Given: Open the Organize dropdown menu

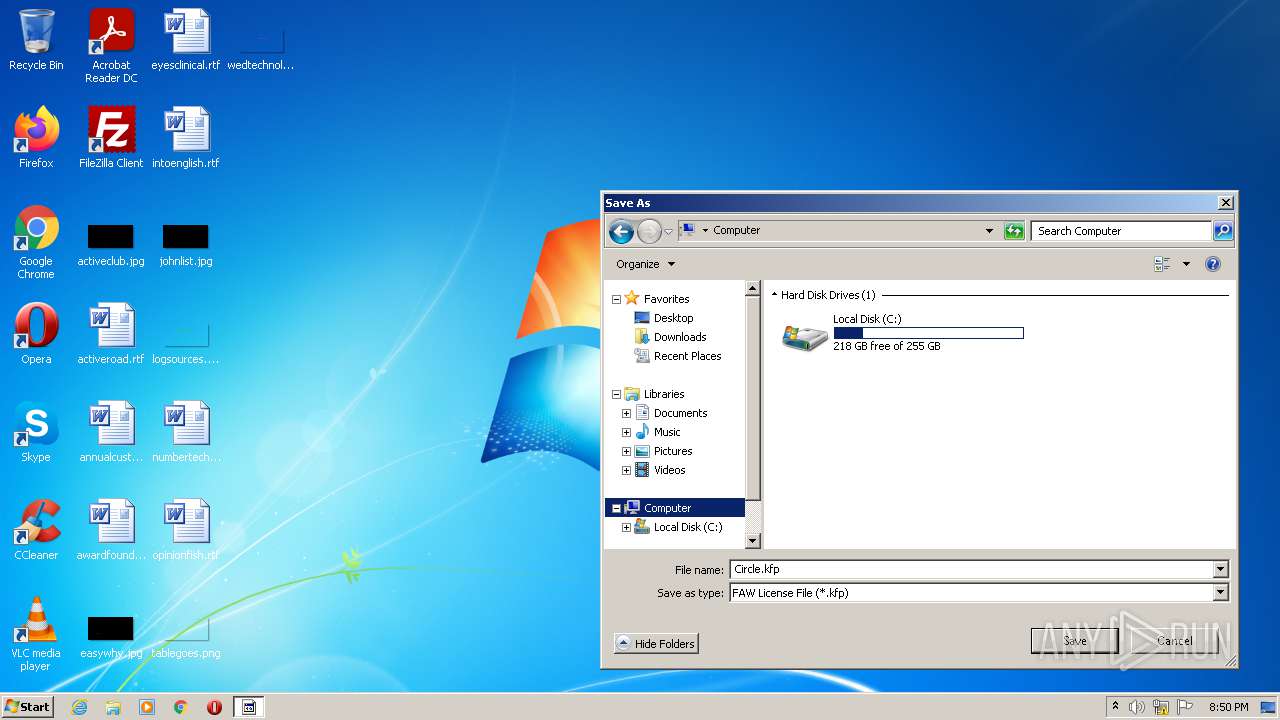Looking at the screenshot, I should coord(645,264).
